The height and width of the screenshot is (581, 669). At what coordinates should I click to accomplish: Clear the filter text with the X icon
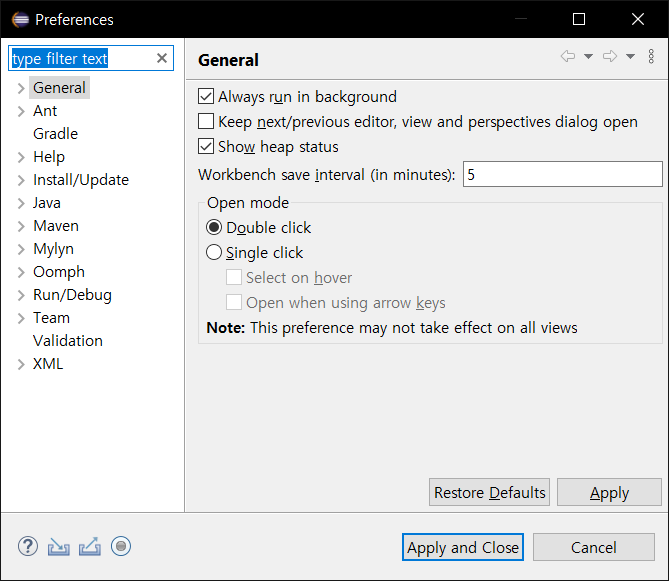coord(162,58)
